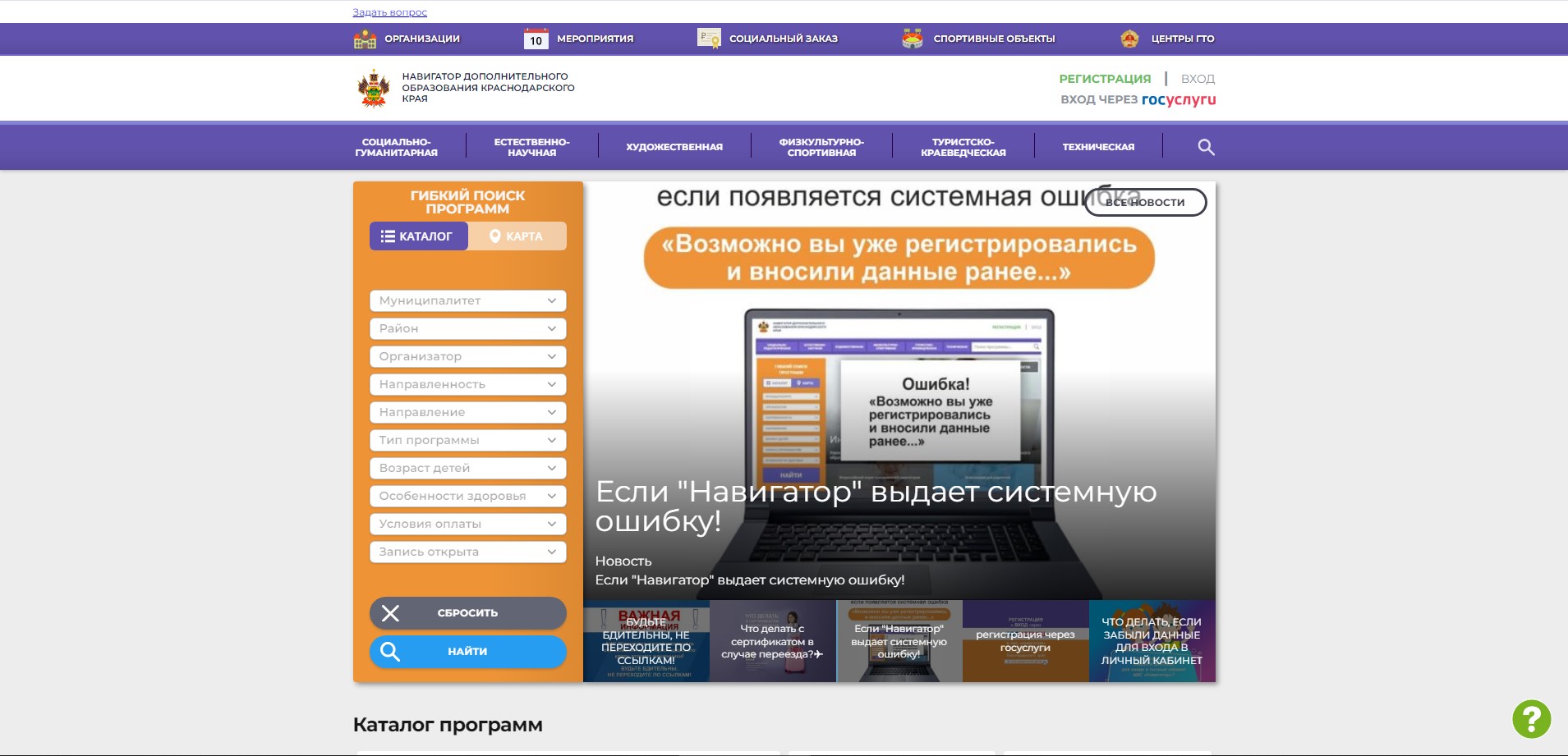This screenshot has height=756, width=1568.
Task: Click the news banner laptop image
Action: (899, 391)
